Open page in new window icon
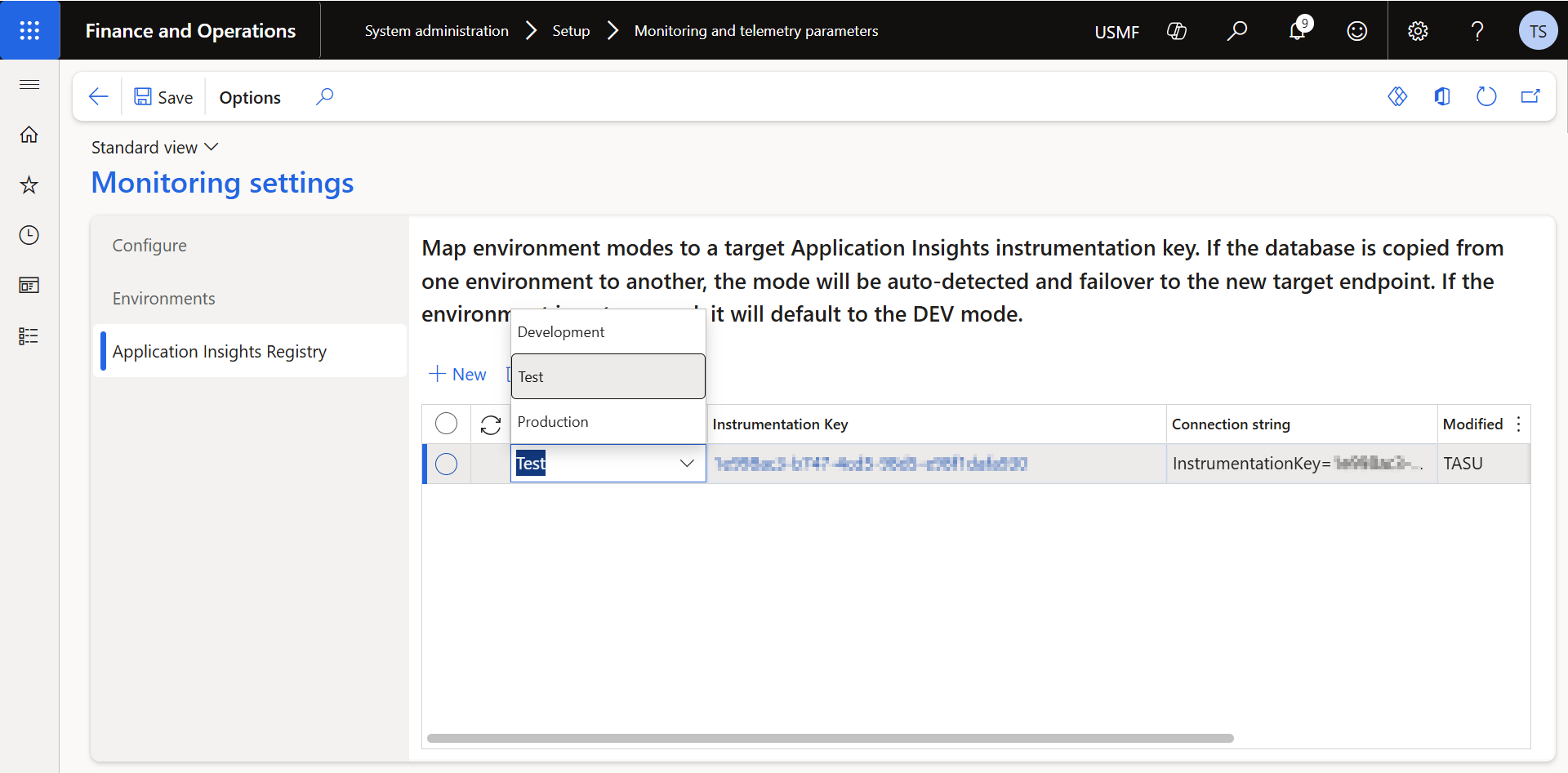The height and width of the screenshot is (773, 1568). (1530, 97)
